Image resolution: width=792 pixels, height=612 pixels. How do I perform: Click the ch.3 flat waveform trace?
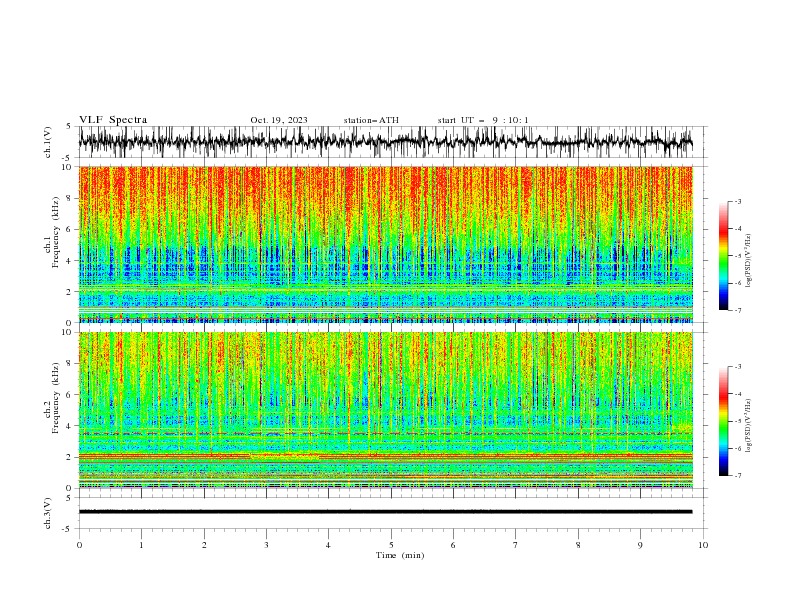385,512
